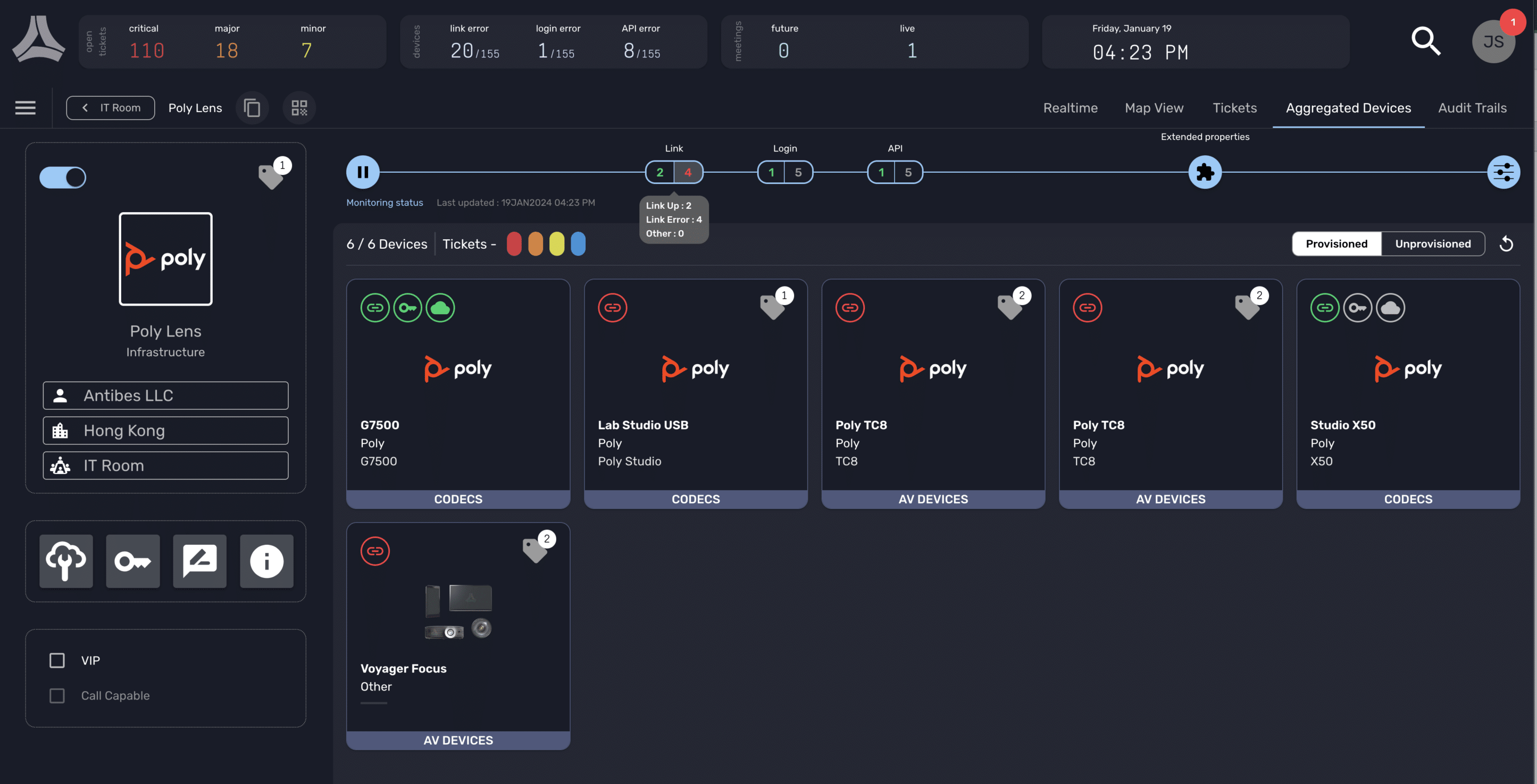The image size is (1537, 784).
Task: Collapse back to IT Room with the chevron
Action: tap(85, 107)
